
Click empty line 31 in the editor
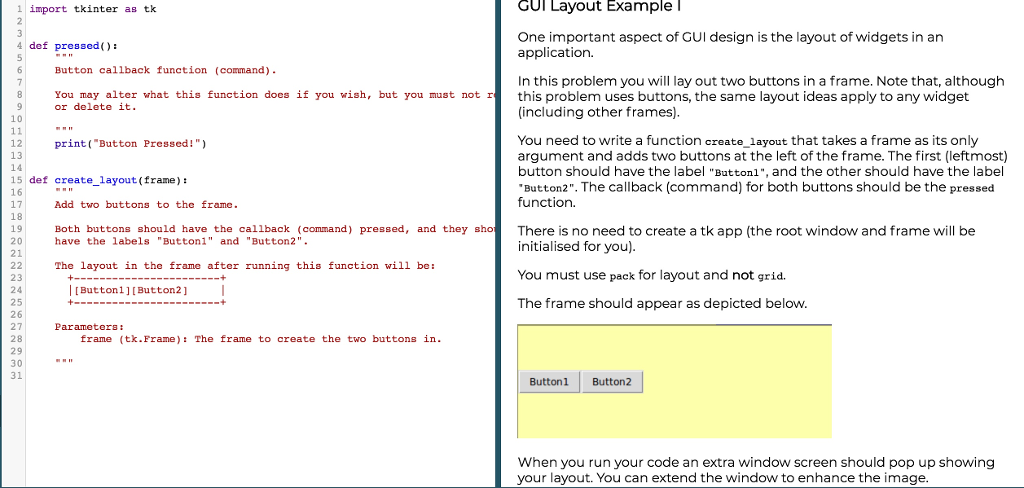coord(261,376)
